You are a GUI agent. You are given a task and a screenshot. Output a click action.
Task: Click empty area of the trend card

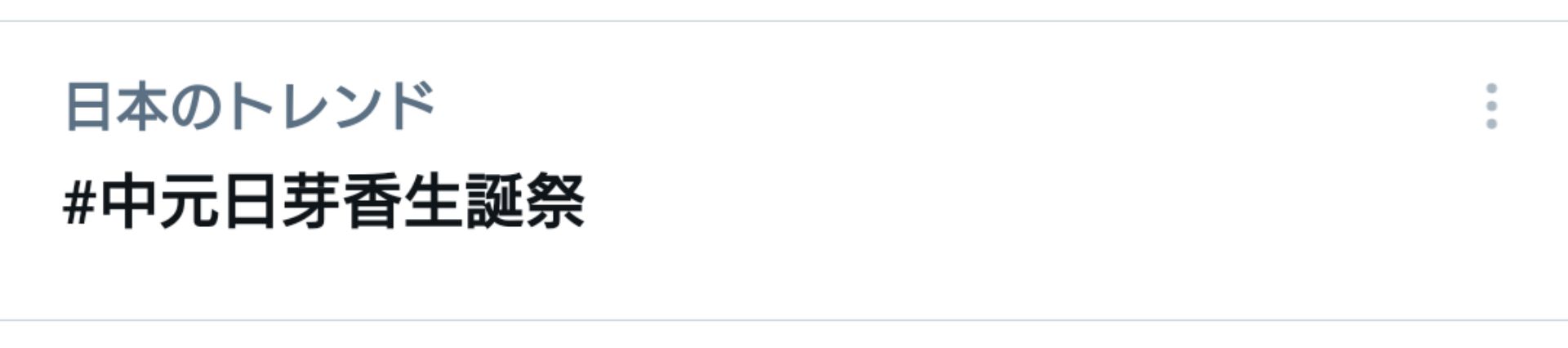click(x=980, y=204)
